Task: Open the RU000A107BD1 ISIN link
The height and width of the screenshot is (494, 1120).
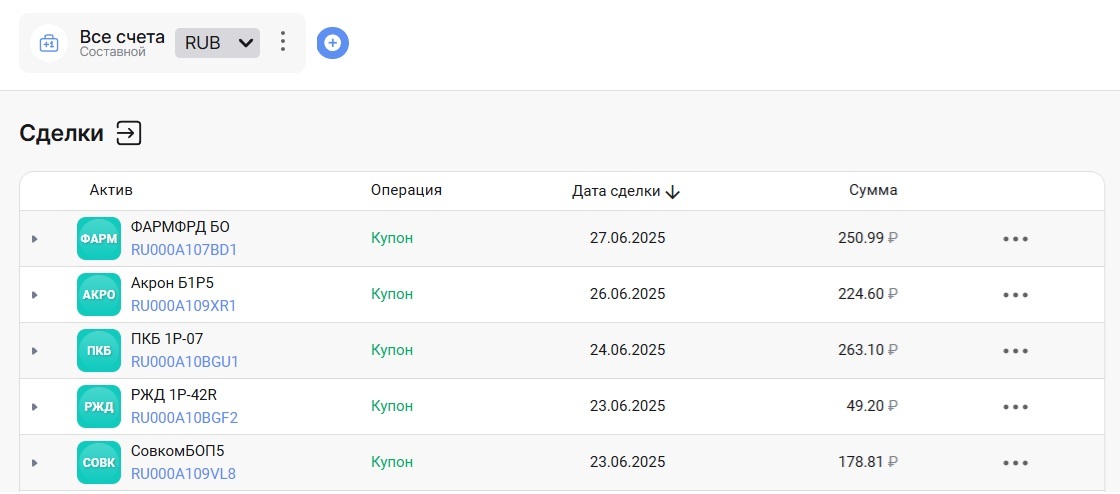Action: point(184,250)
